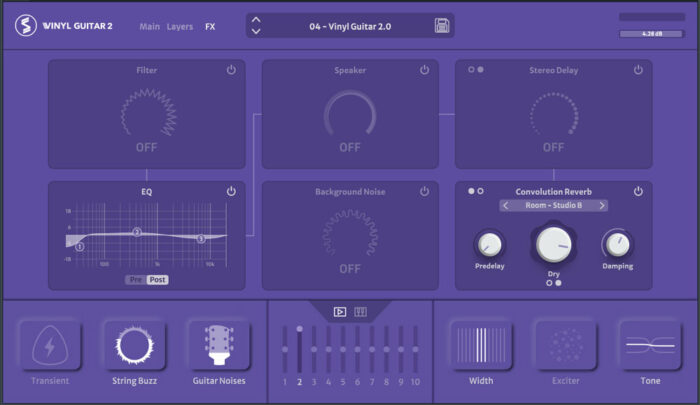The height and width of the screenshot is (405, 700).
Task: Select previous preset with up arrow
Action: pyautogui.click(x=256, y=20)
